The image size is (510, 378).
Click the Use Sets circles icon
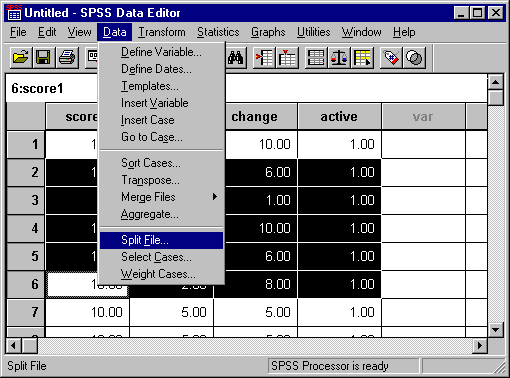[x=414, y=58]
